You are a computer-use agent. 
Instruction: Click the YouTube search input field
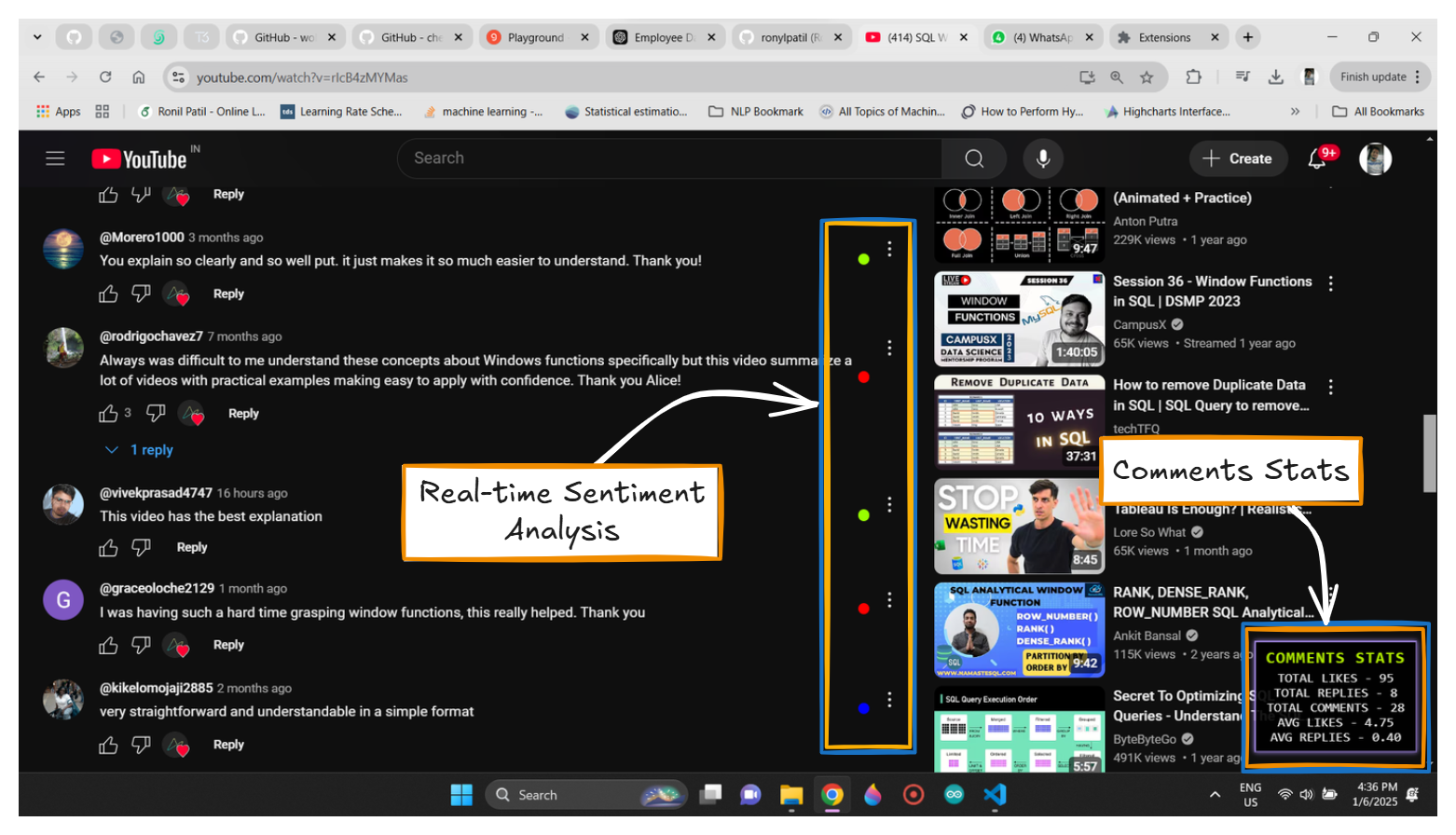click(x=671, y=158)
